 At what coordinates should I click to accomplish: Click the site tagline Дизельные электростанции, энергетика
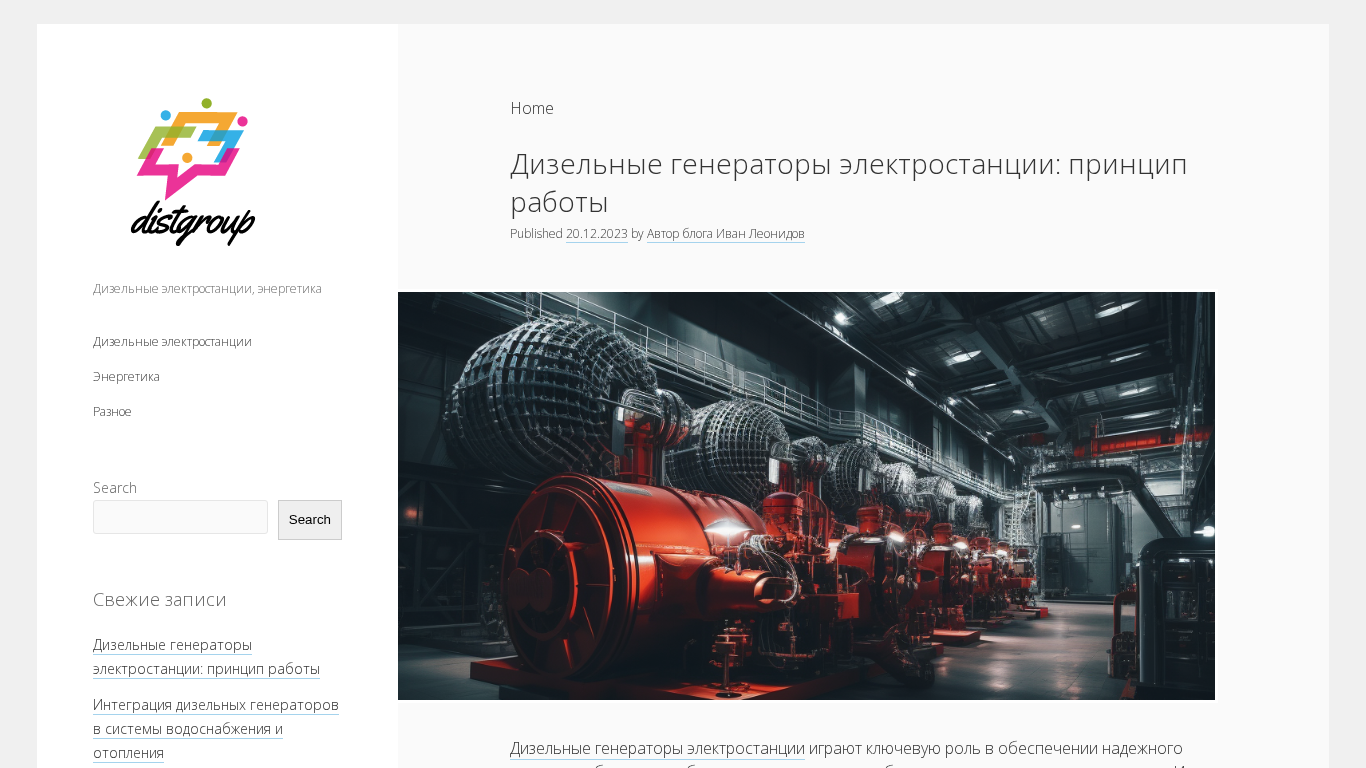(x=207, y=288)
